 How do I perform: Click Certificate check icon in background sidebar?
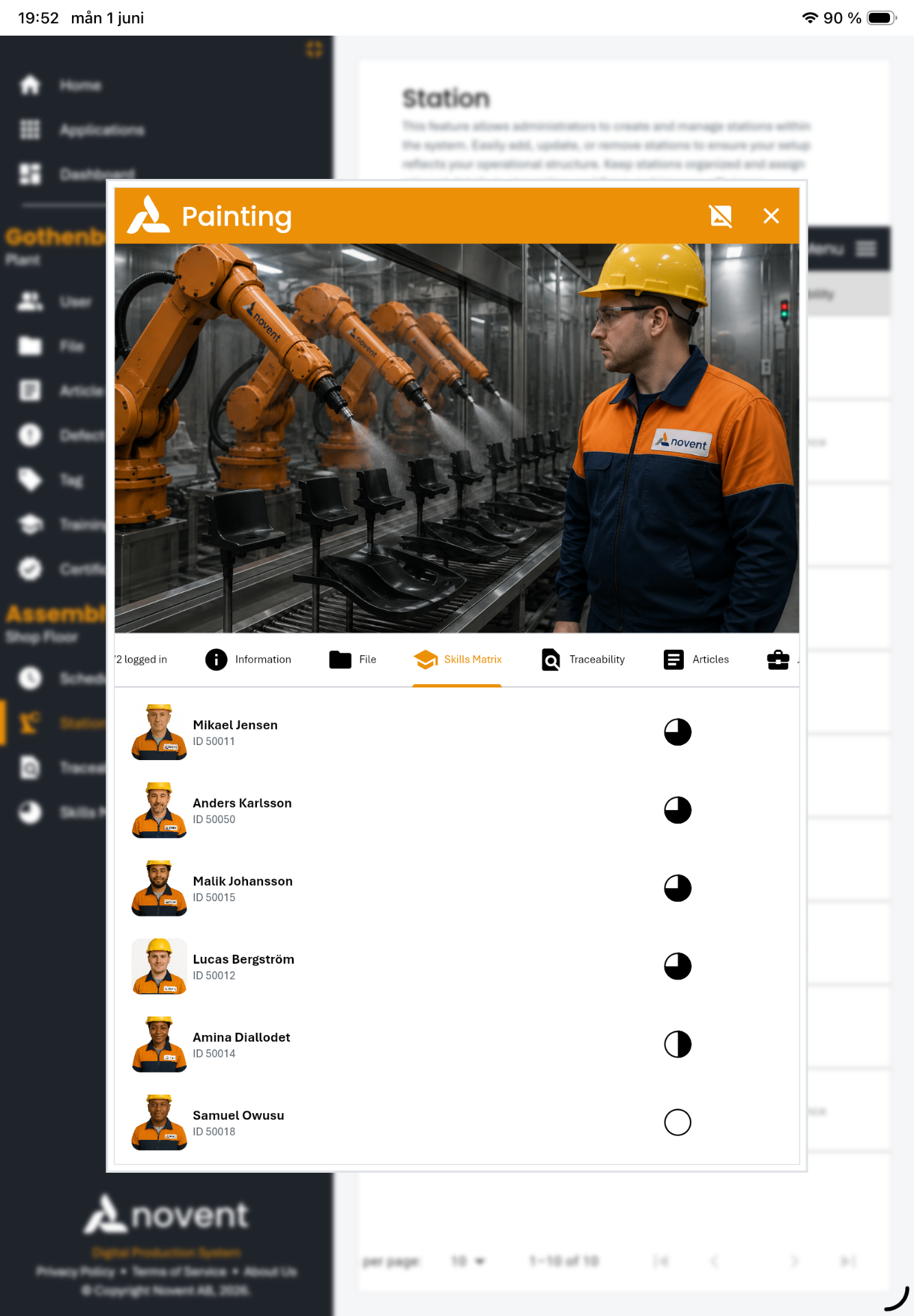pos(30,569)
